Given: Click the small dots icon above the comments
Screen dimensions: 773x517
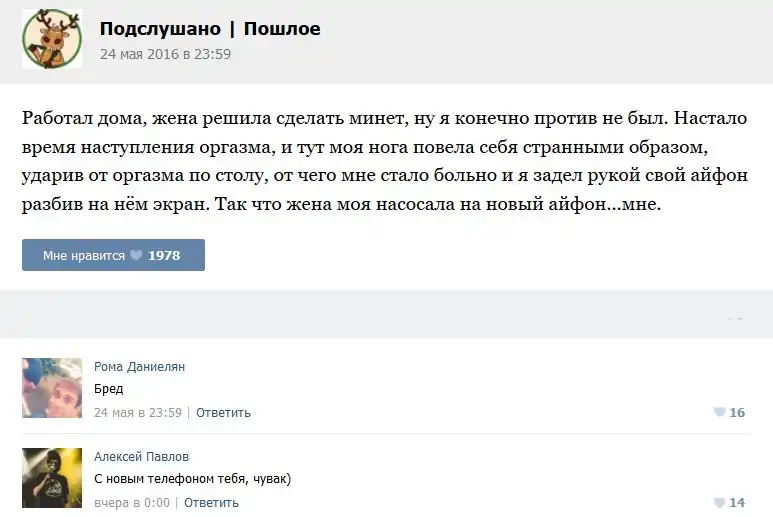Looking at the screenshot, I should [736, 318].
